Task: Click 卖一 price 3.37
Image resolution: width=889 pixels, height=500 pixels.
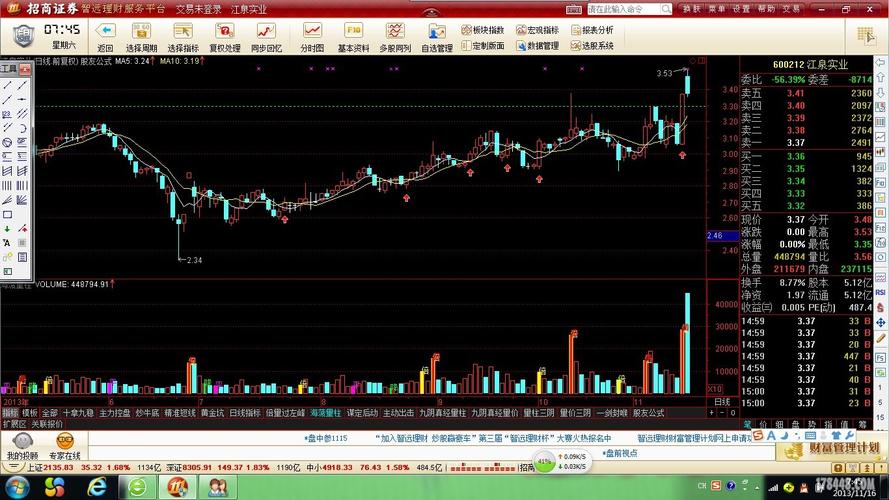Action: (795, 143)
